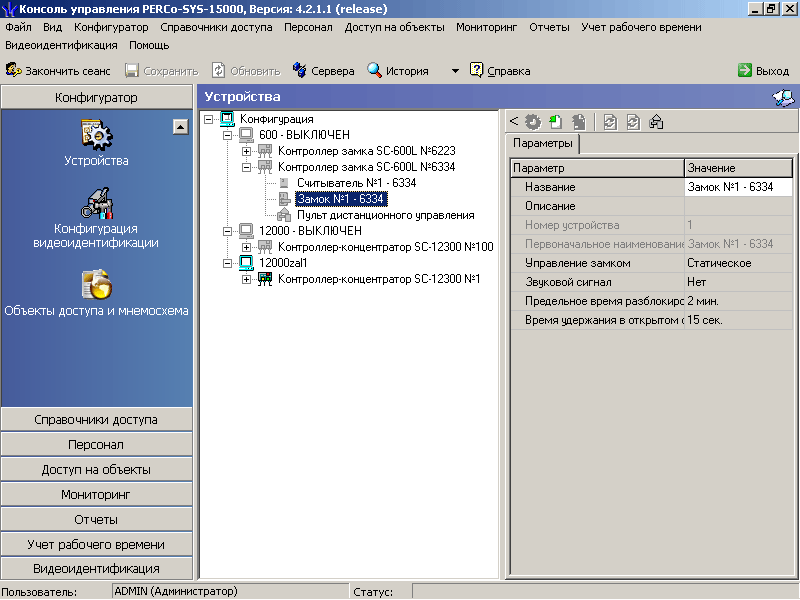Open the Учет рабочего времени menu

(641, 27)
